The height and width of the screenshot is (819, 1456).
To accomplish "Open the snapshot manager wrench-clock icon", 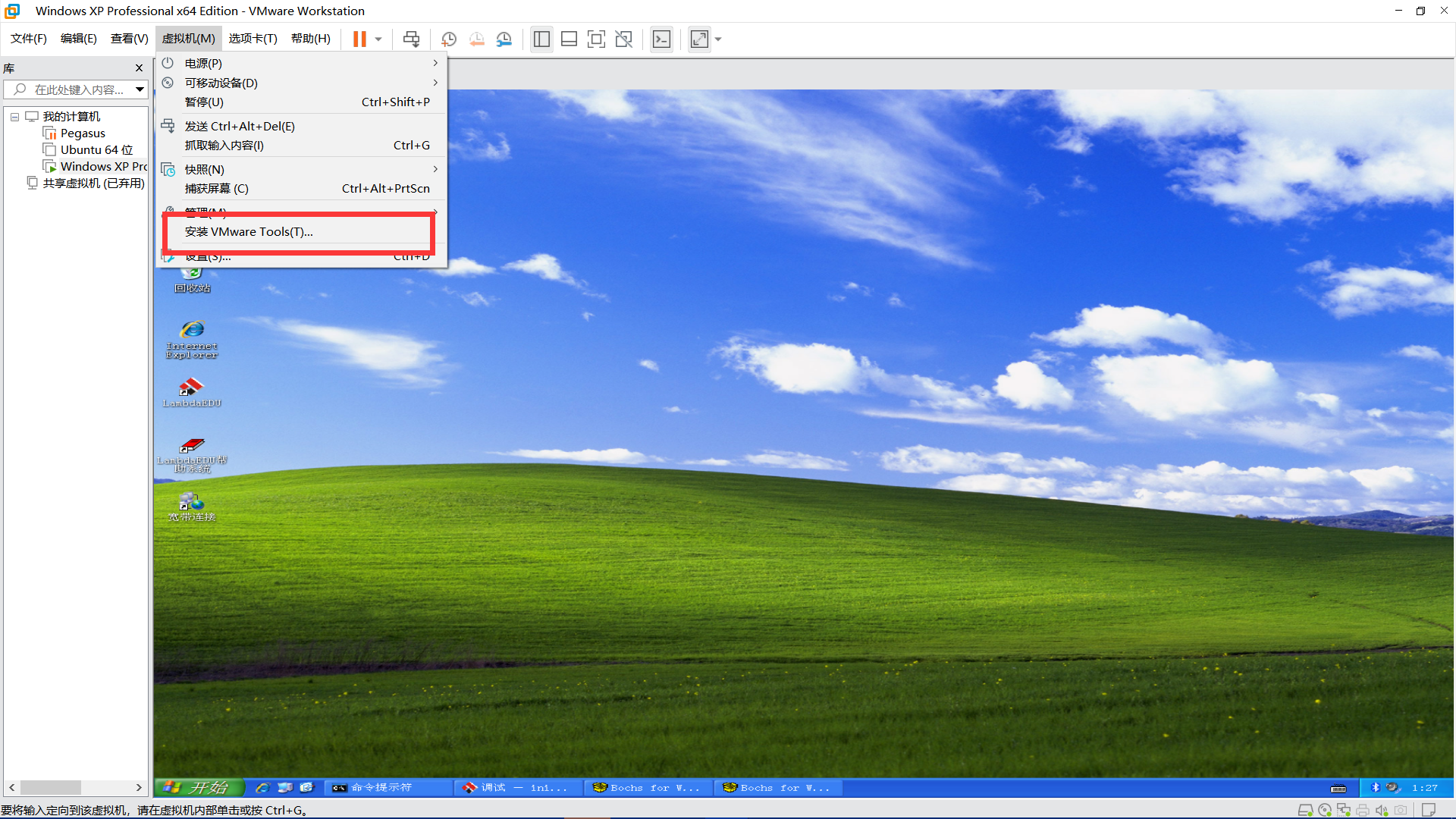I will 504,39.
